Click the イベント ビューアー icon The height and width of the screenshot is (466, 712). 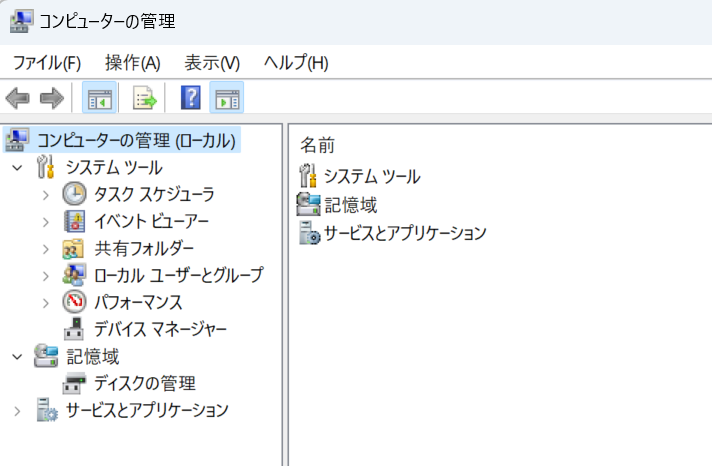click(74, 221)
